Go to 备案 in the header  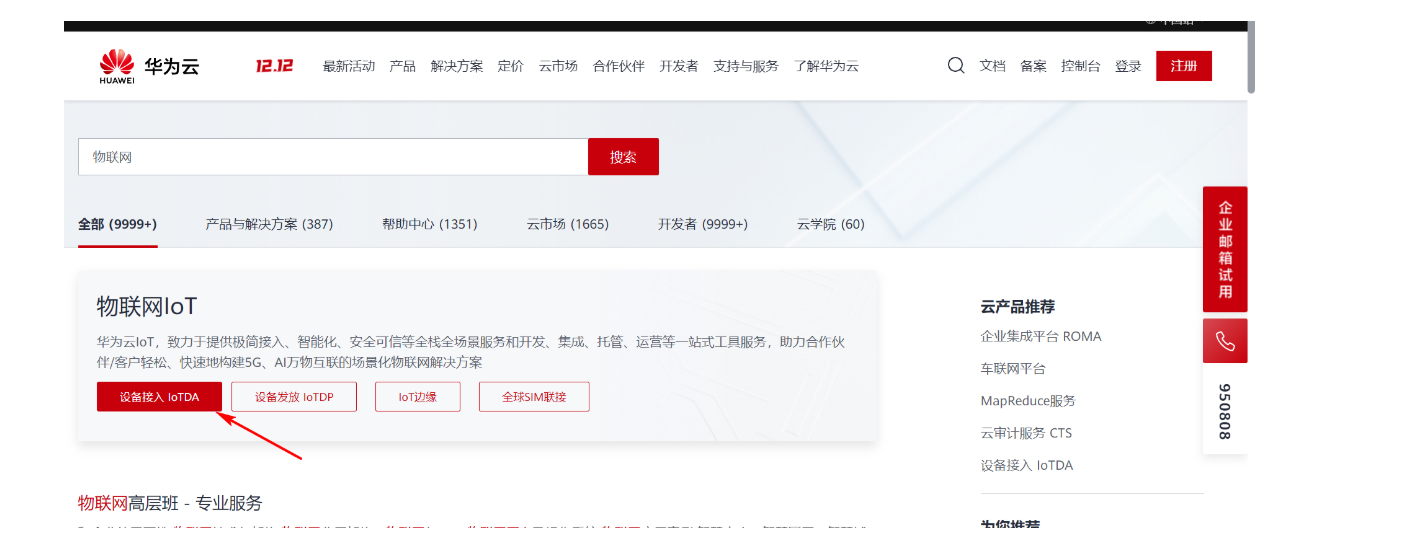tap(1034, 66)
